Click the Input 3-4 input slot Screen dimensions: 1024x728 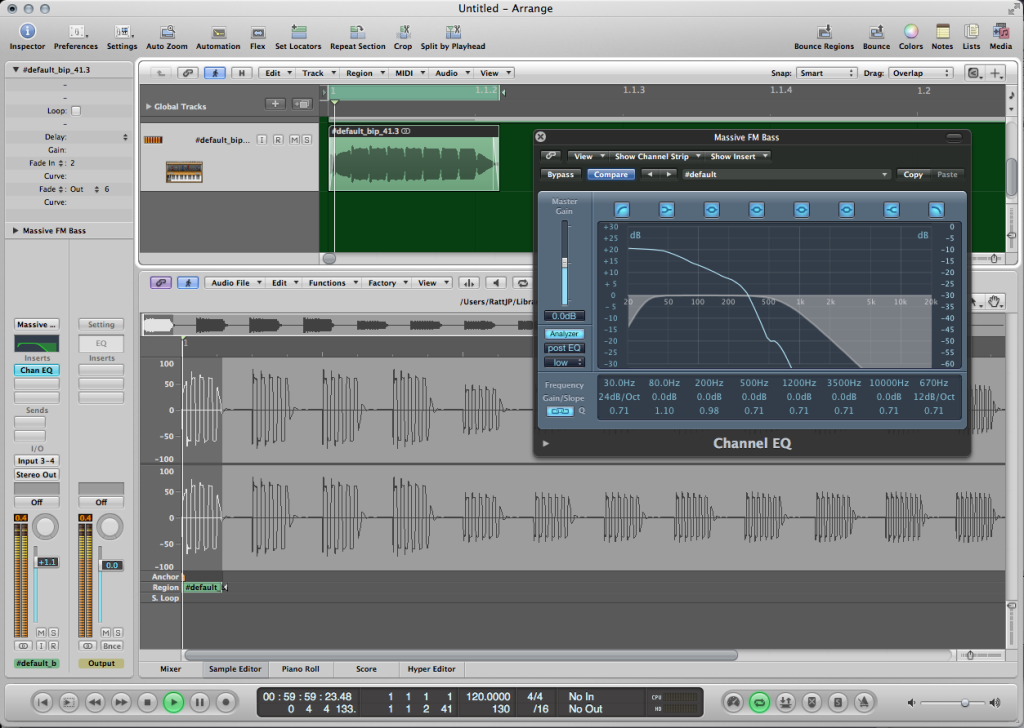pos(37,460)
